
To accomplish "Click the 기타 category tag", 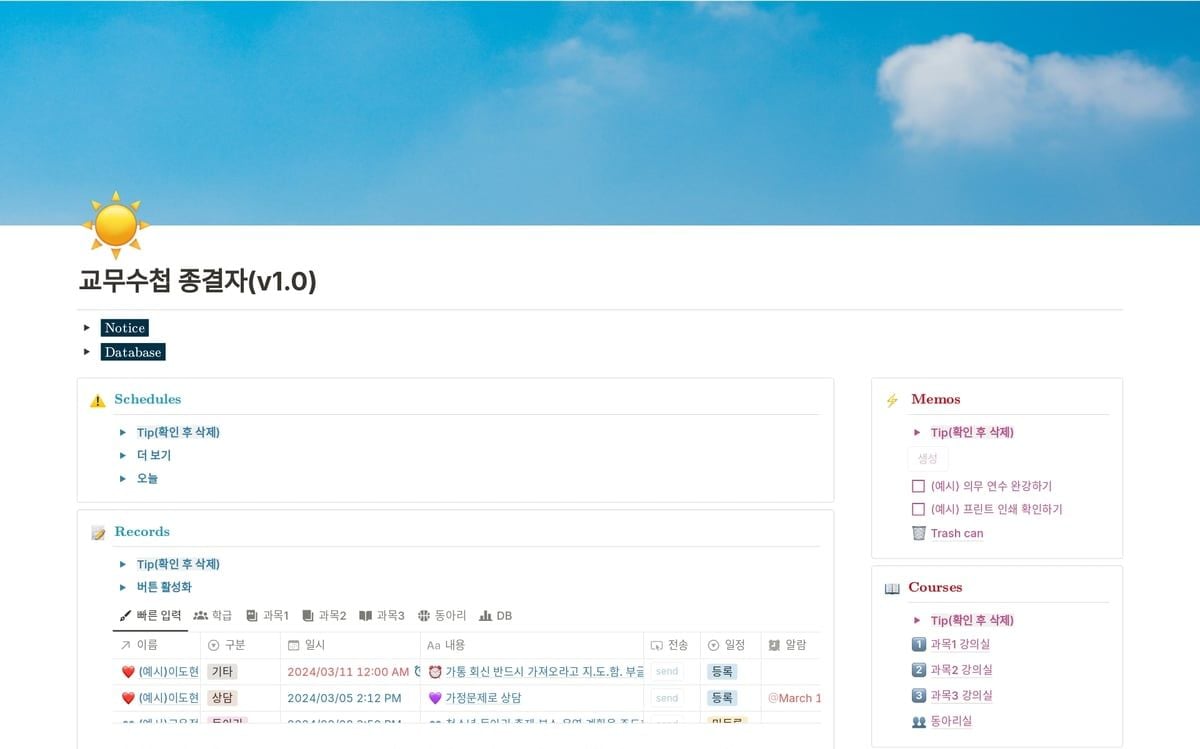I will (x=222, y=672).
